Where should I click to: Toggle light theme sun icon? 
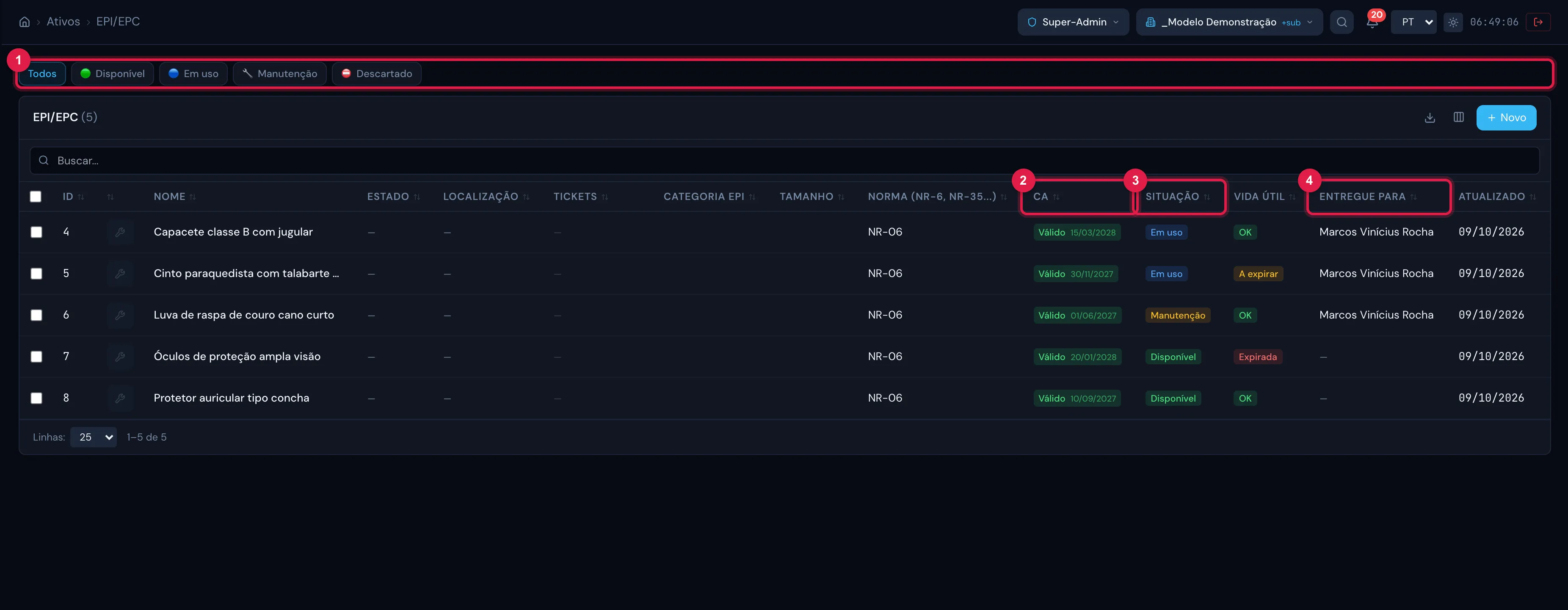click(x=1453, y=22)
